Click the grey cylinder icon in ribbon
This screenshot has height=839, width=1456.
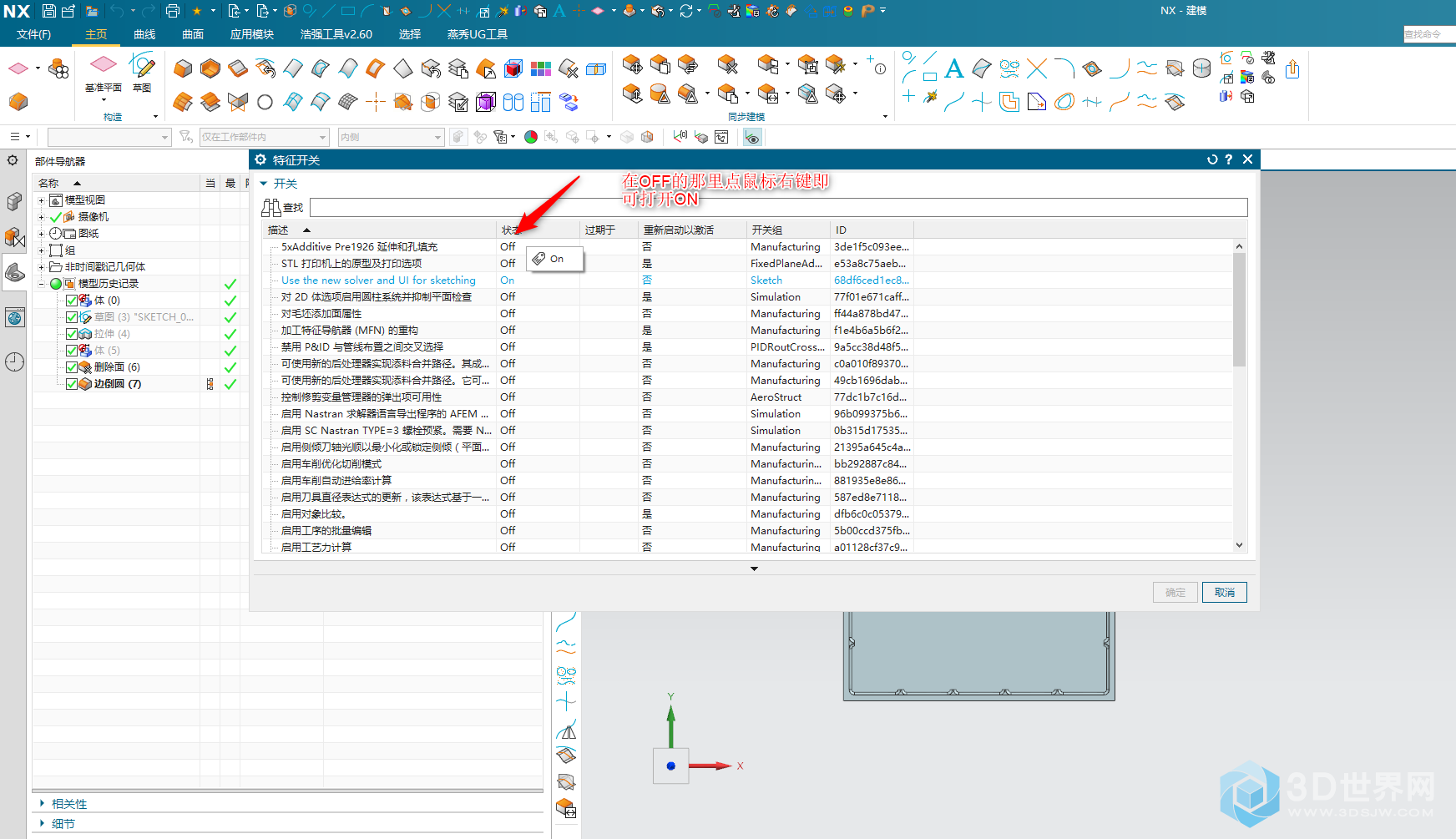pyautogui.click(x=1202, y=68)
